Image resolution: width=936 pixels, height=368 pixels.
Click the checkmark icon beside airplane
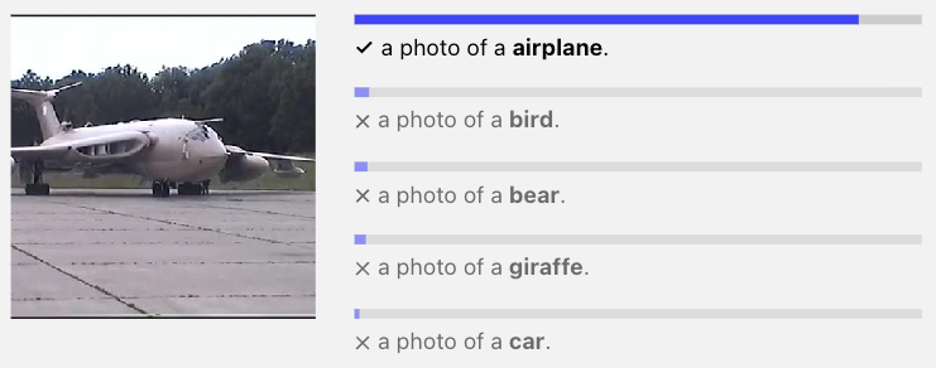tap(364, 48)
